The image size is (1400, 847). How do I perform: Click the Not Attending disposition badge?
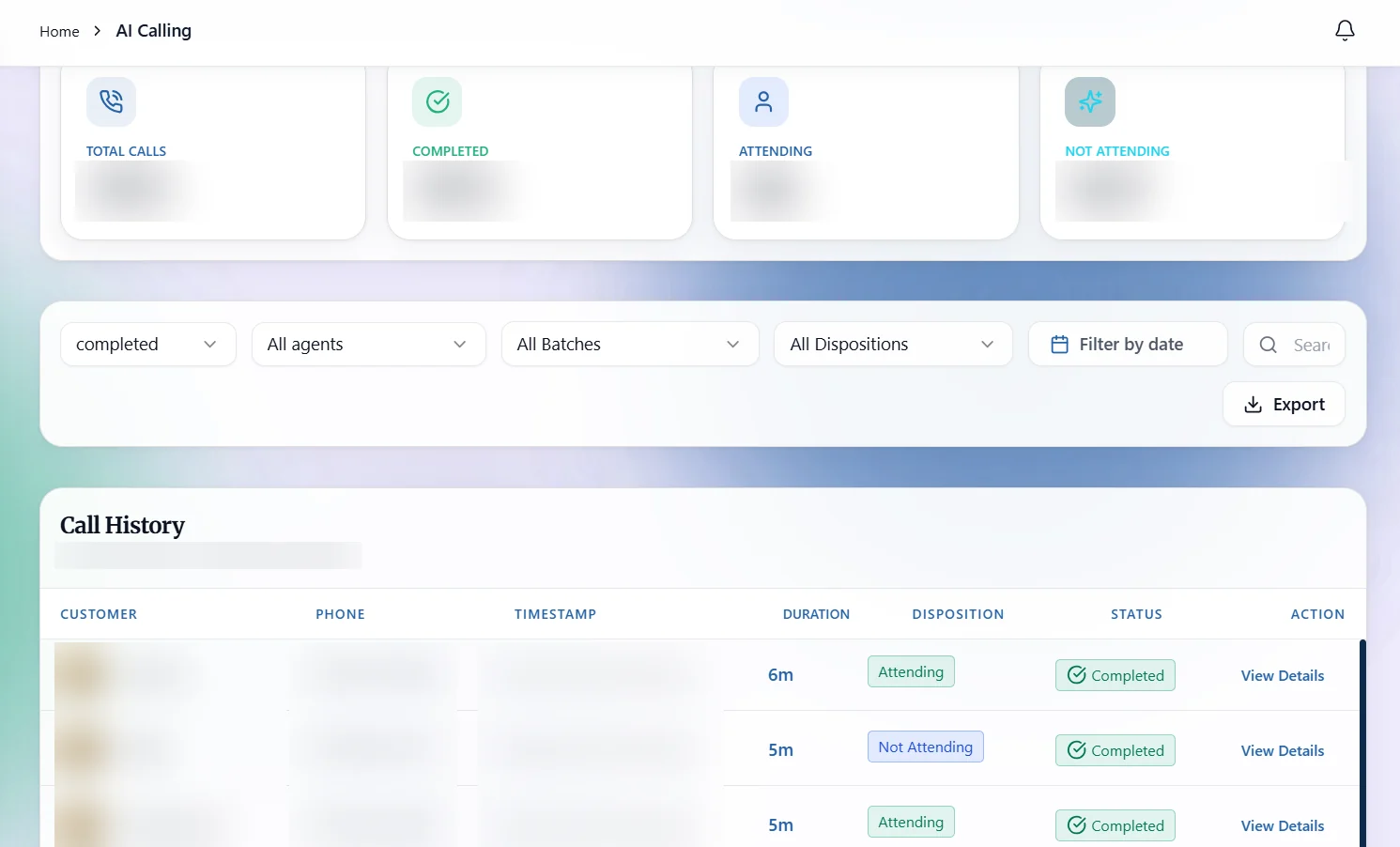click(926, 747)
